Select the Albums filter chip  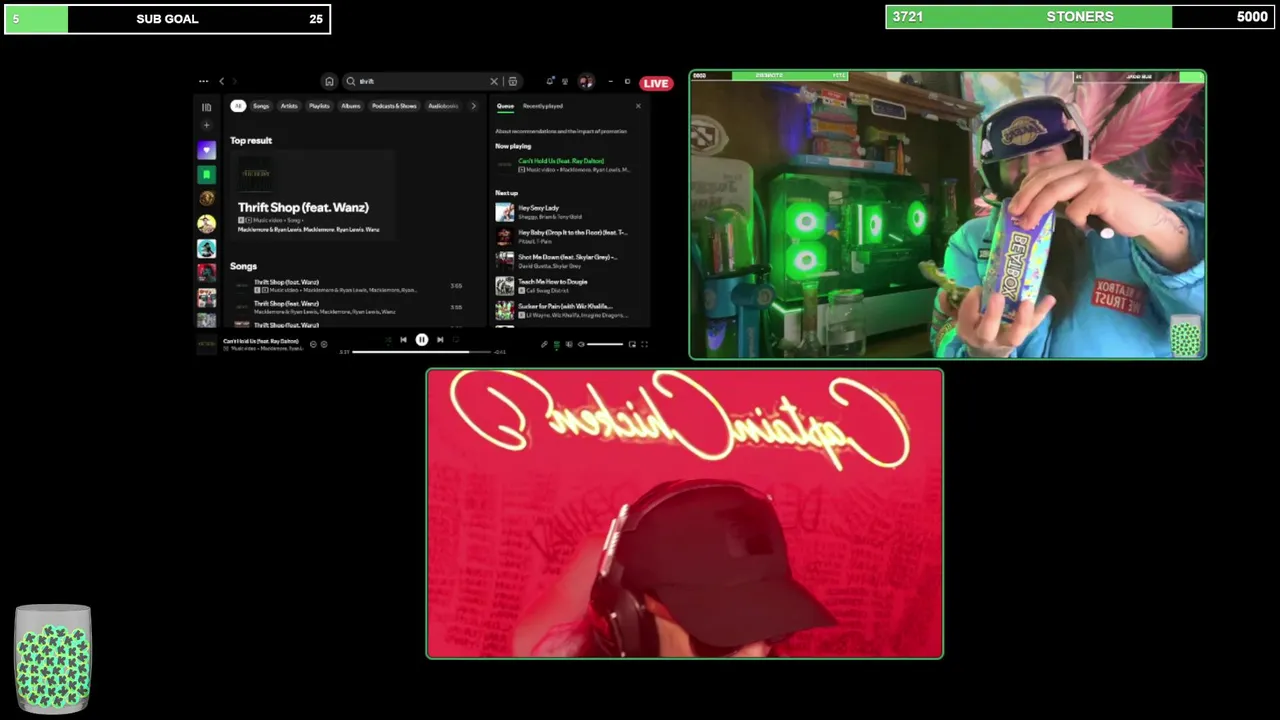pyautogui.click(x=351, y=106)
